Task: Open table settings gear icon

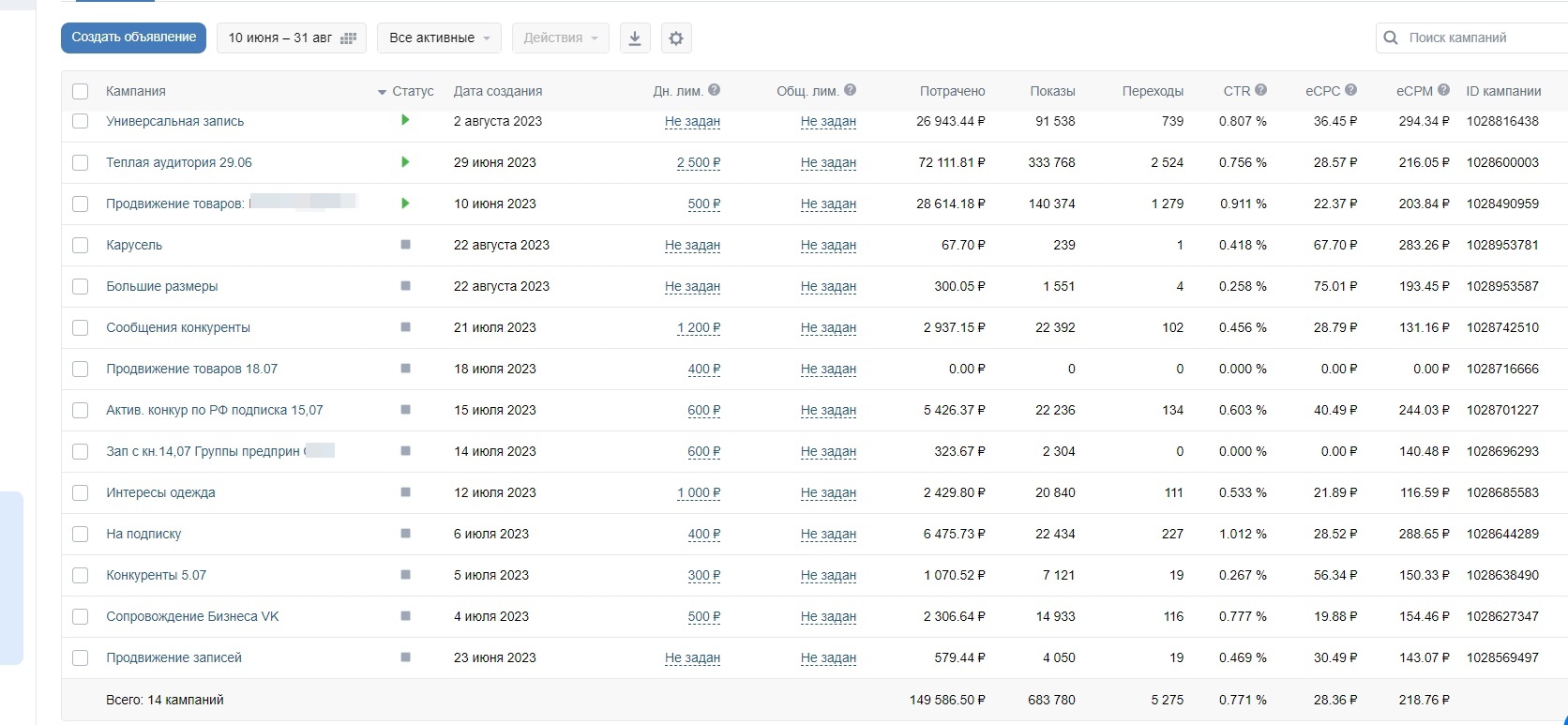Action: pos(676,38)
